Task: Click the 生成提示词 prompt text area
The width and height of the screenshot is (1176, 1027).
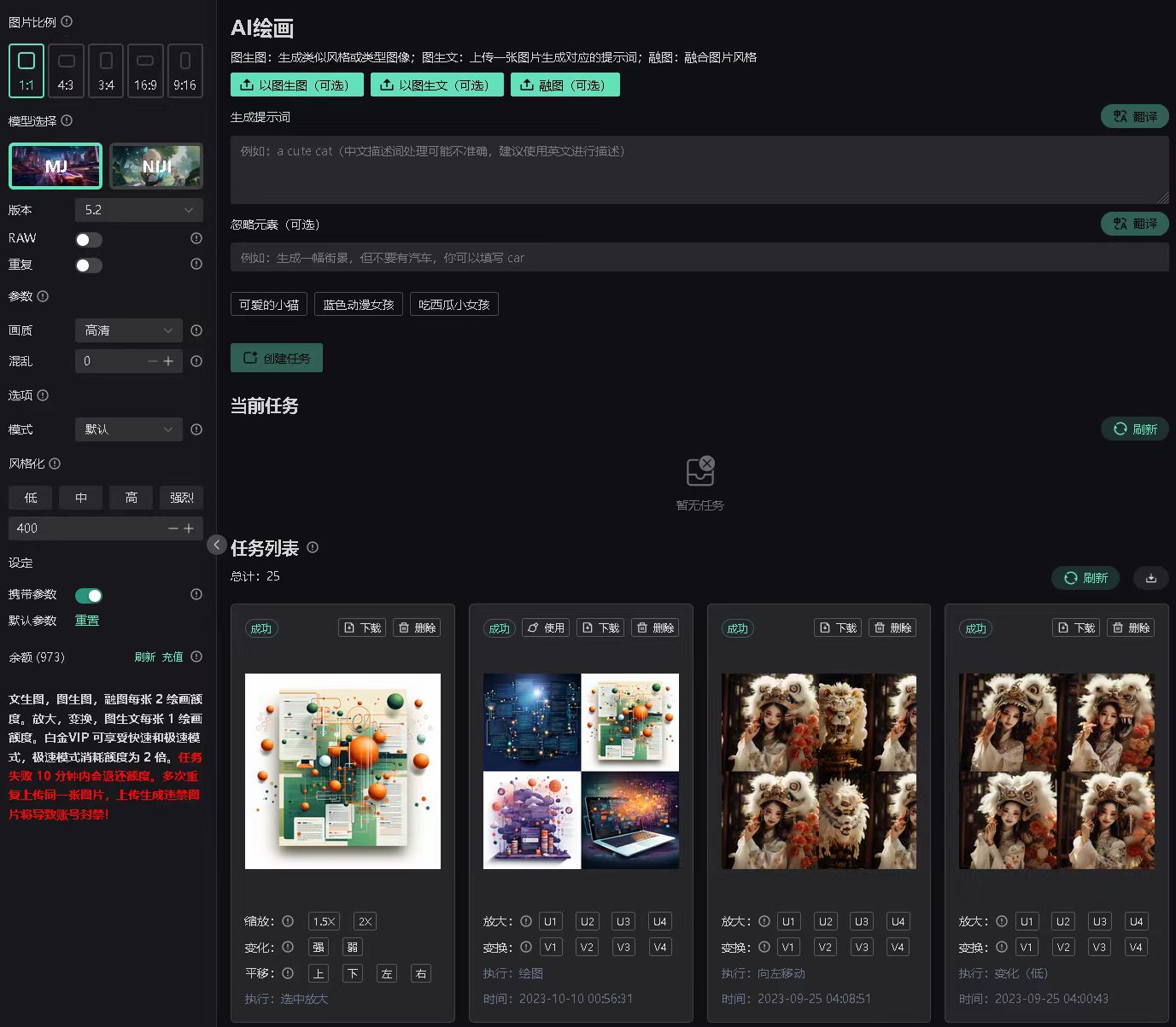Action: tap(699, 170)
